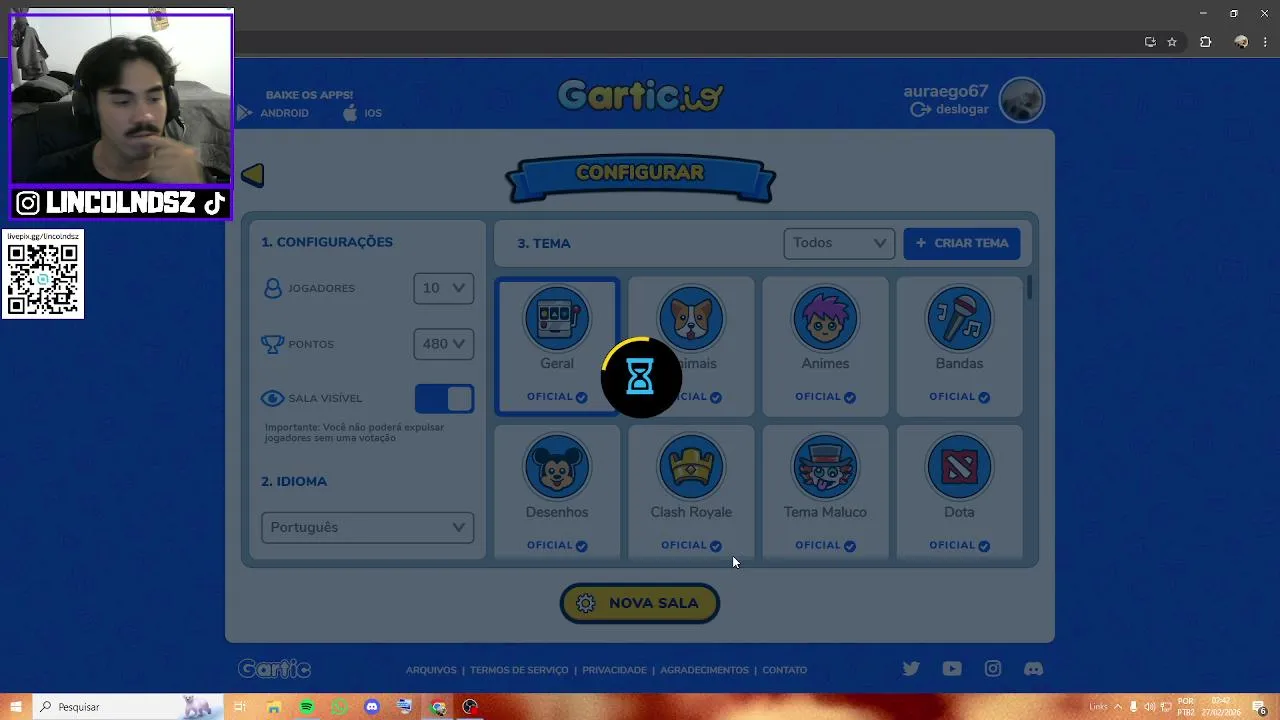Open File Explorer from the taskbar
The image size is (1280, 720).
click(274, 707)
